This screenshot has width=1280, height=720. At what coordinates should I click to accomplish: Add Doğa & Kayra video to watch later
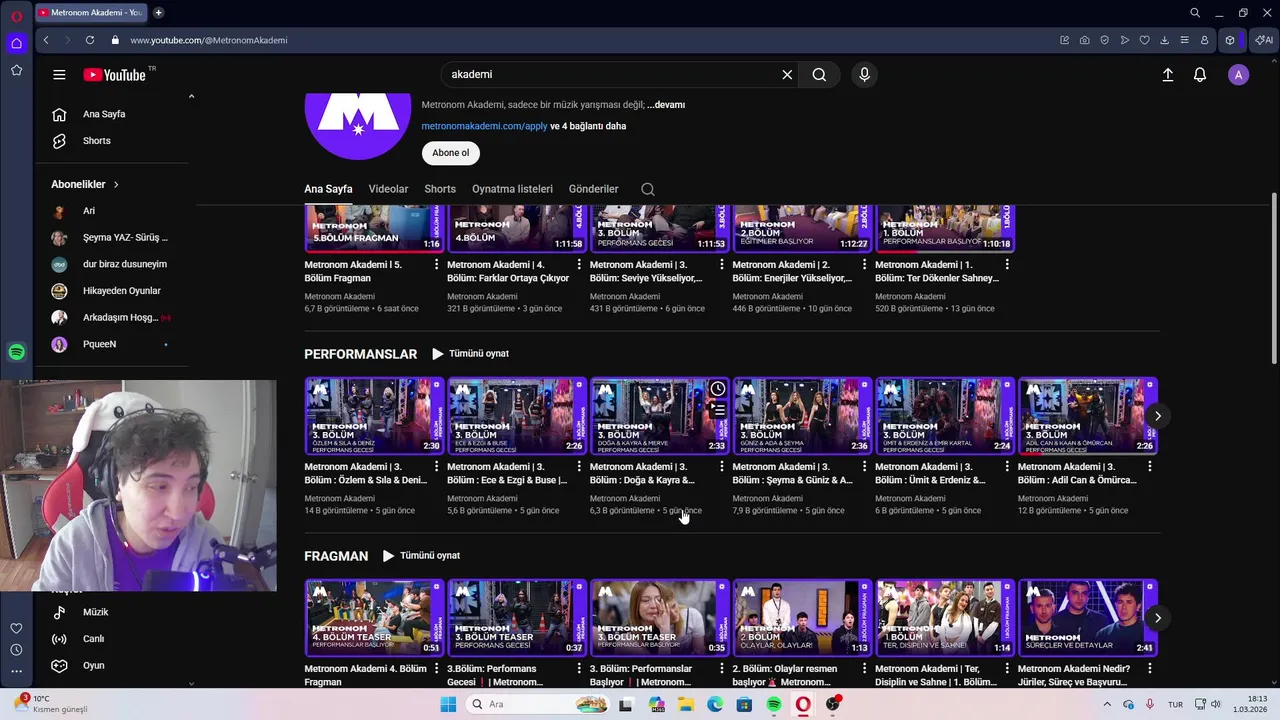[x=718, y=388]
